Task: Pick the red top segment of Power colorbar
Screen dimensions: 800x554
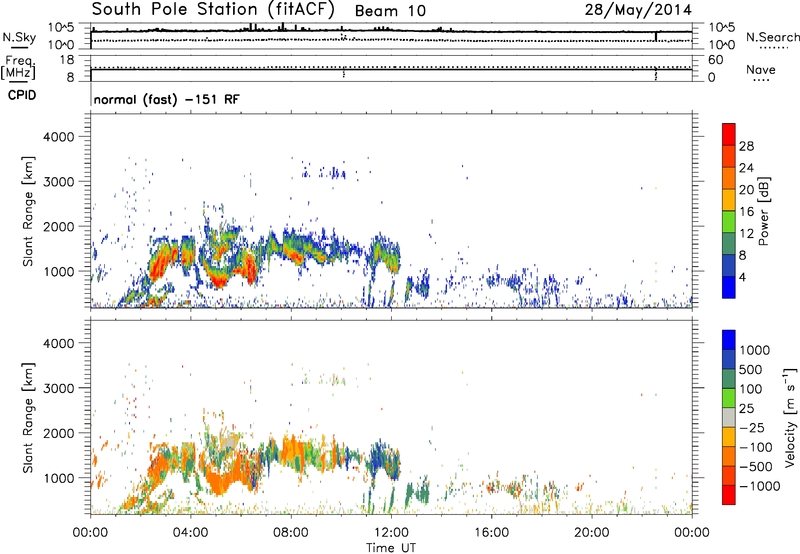Action: [x=729, y=134]
